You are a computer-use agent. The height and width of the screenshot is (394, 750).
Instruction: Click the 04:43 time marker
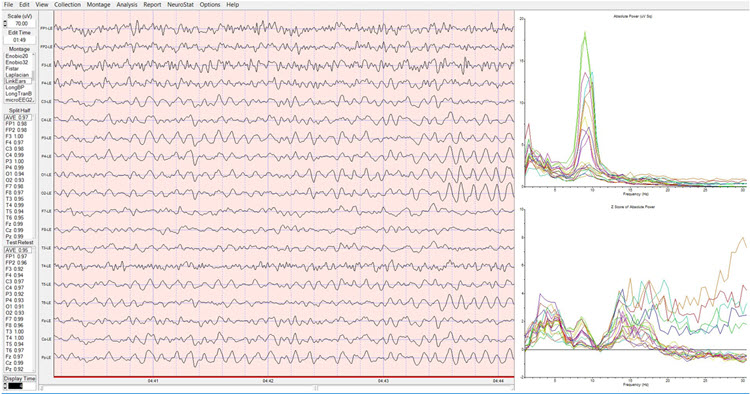pos(383,381)
